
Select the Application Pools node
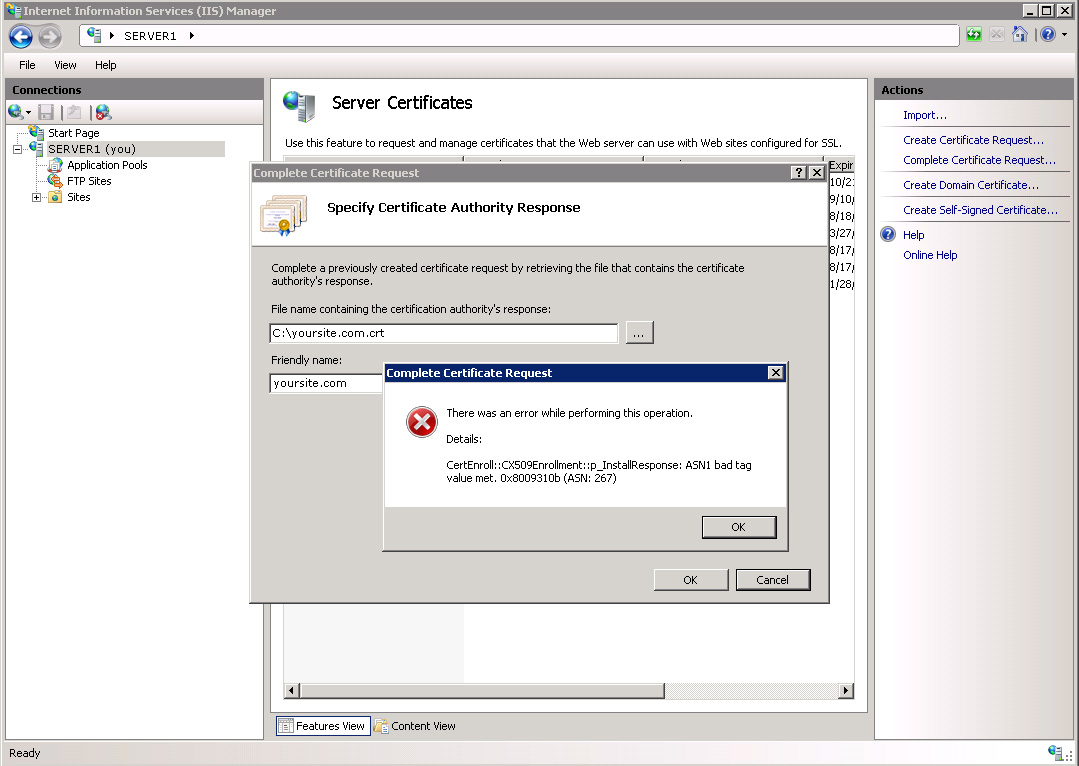[x=107, y=165]
